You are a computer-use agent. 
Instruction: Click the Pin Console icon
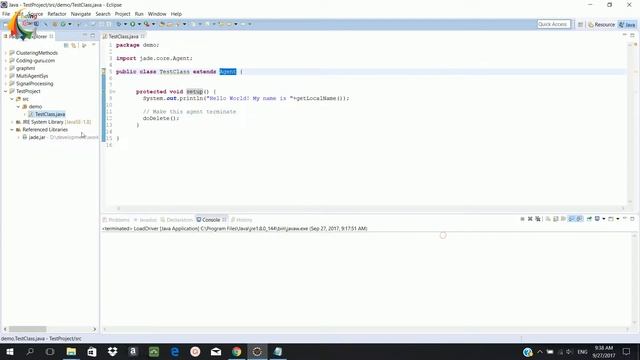(589, 219)
